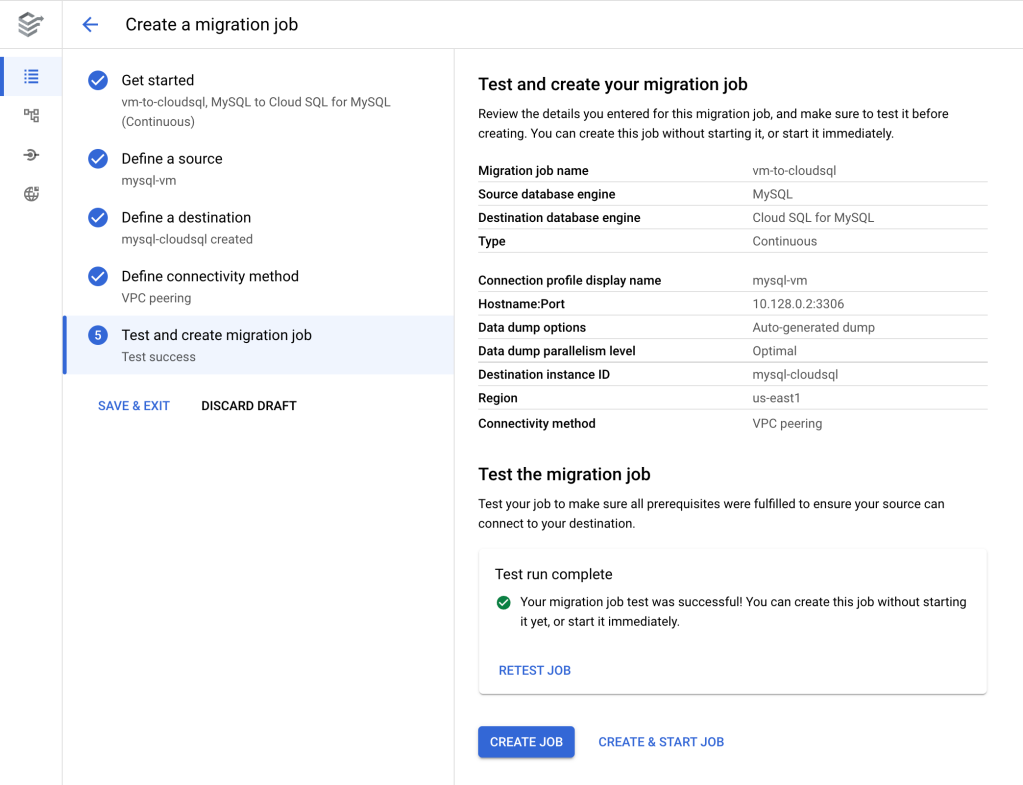
Task: Click SAVE & EXIT
Action: [134, 406]
